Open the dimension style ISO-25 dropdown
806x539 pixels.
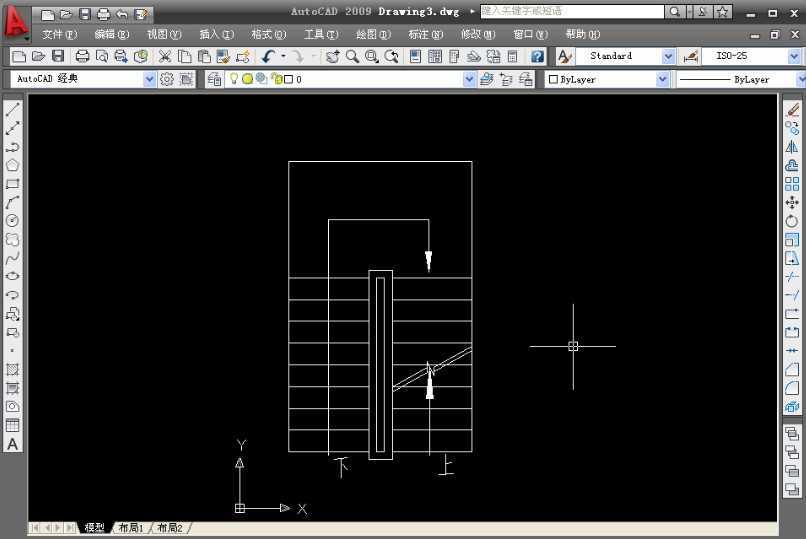[794, 56]
